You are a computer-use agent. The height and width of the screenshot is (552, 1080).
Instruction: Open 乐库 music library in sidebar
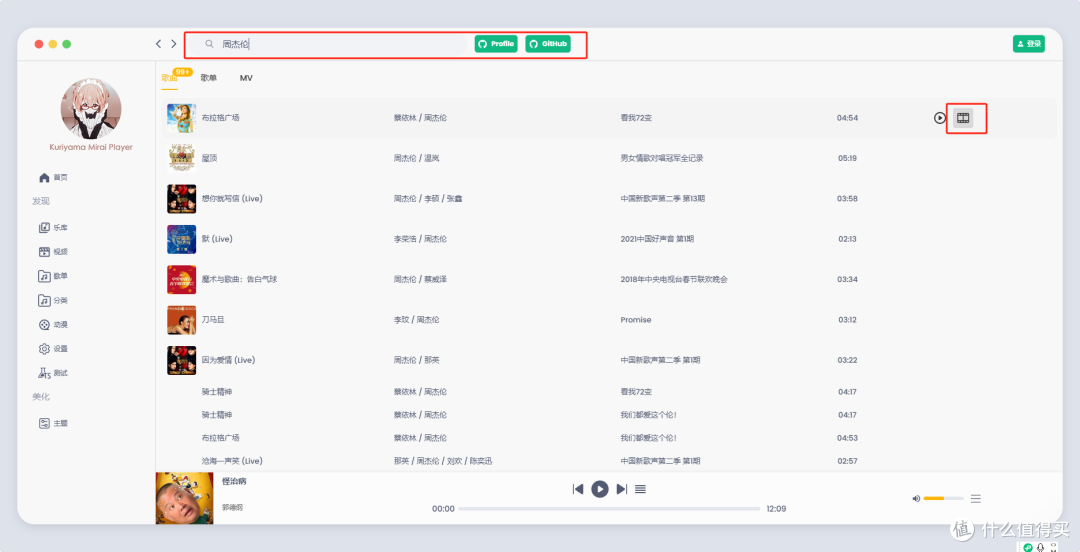tap(54, 227)
